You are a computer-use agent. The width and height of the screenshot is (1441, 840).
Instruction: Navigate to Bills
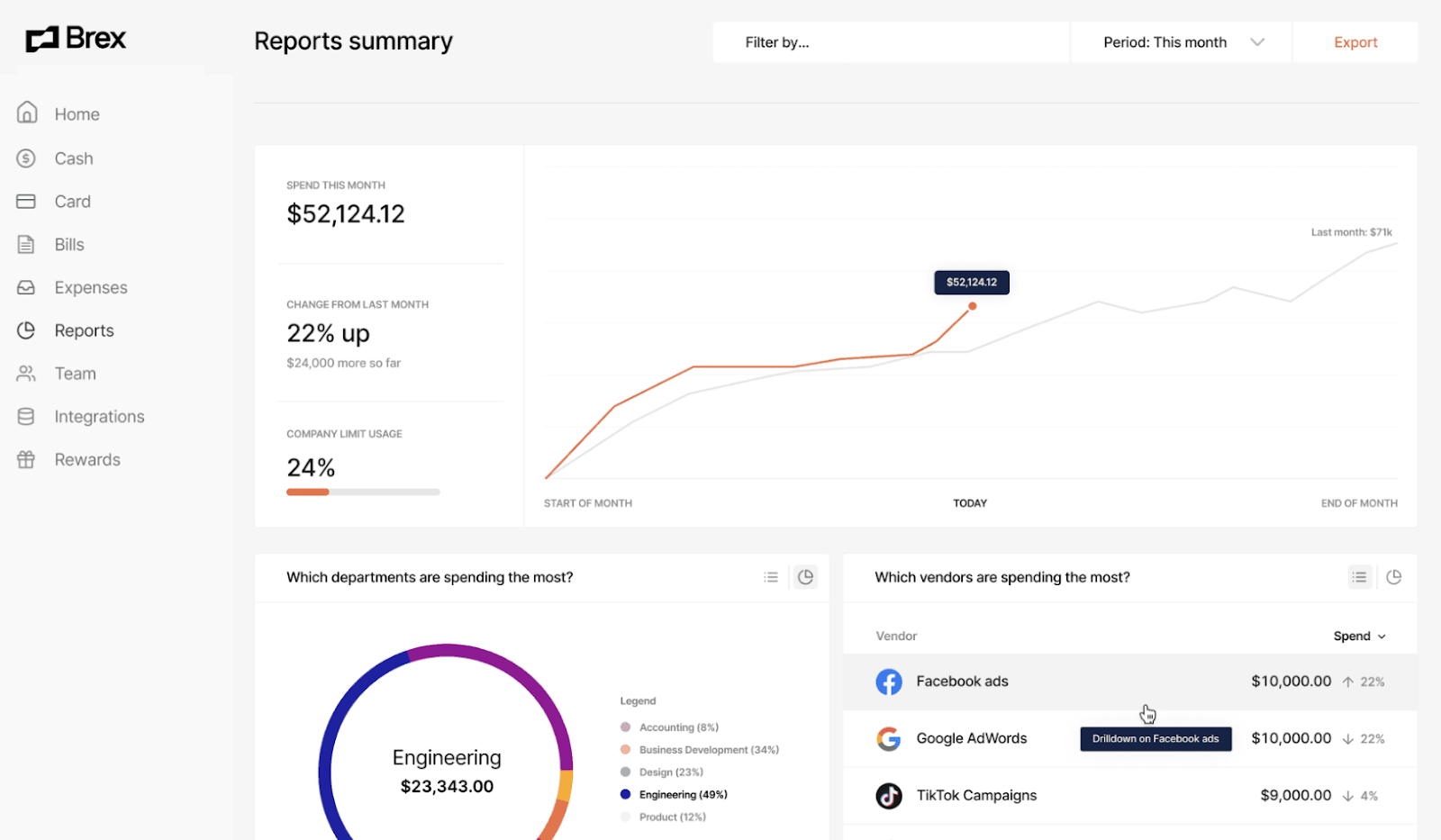tap(69, 245)
